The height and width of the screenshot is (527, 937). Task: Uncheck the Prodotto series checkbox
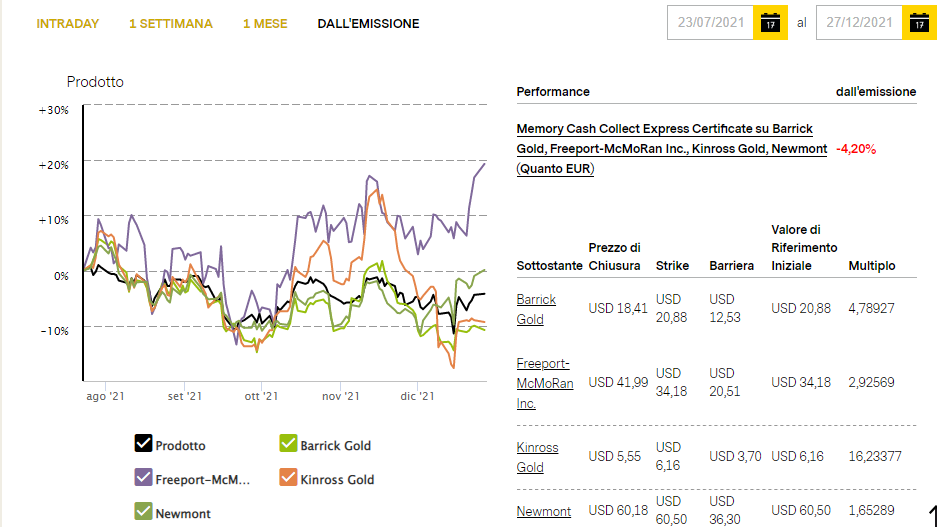[x=143, y=443]
